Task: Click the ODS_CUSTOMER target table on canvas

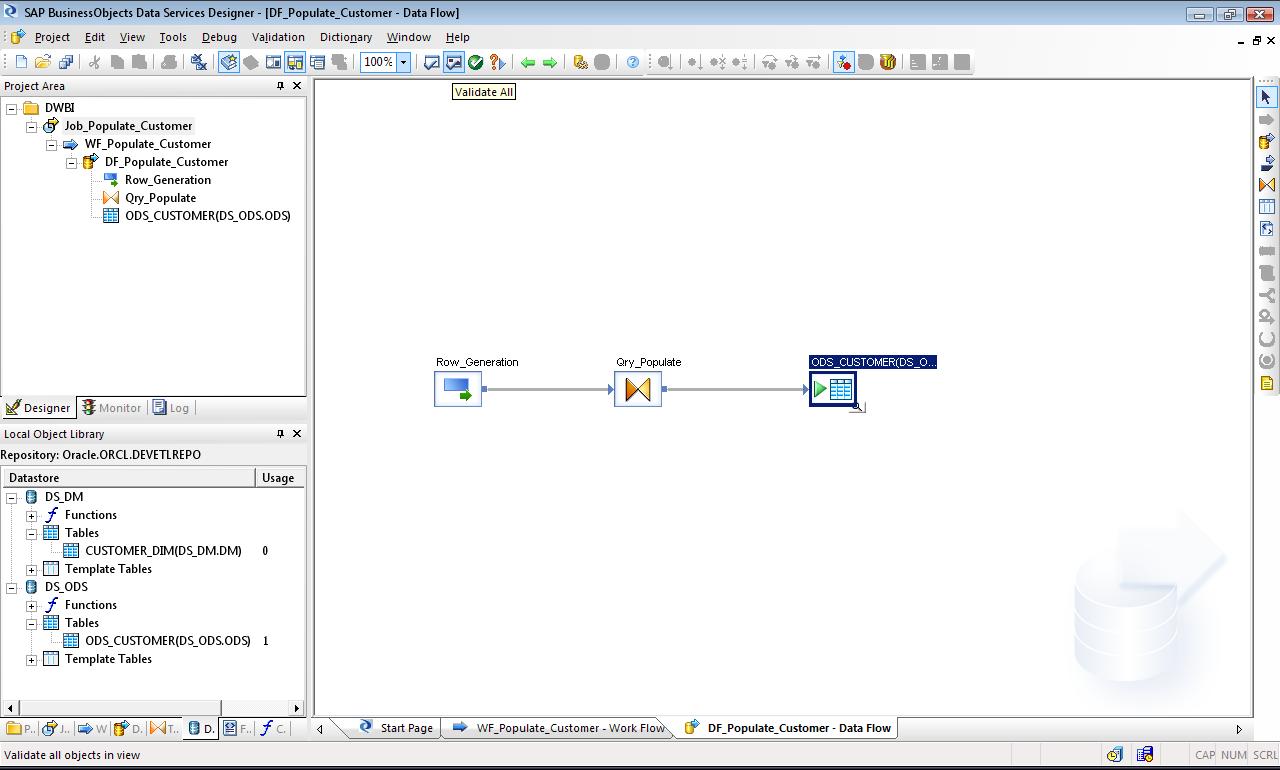Action: click(x=832, y=389)
